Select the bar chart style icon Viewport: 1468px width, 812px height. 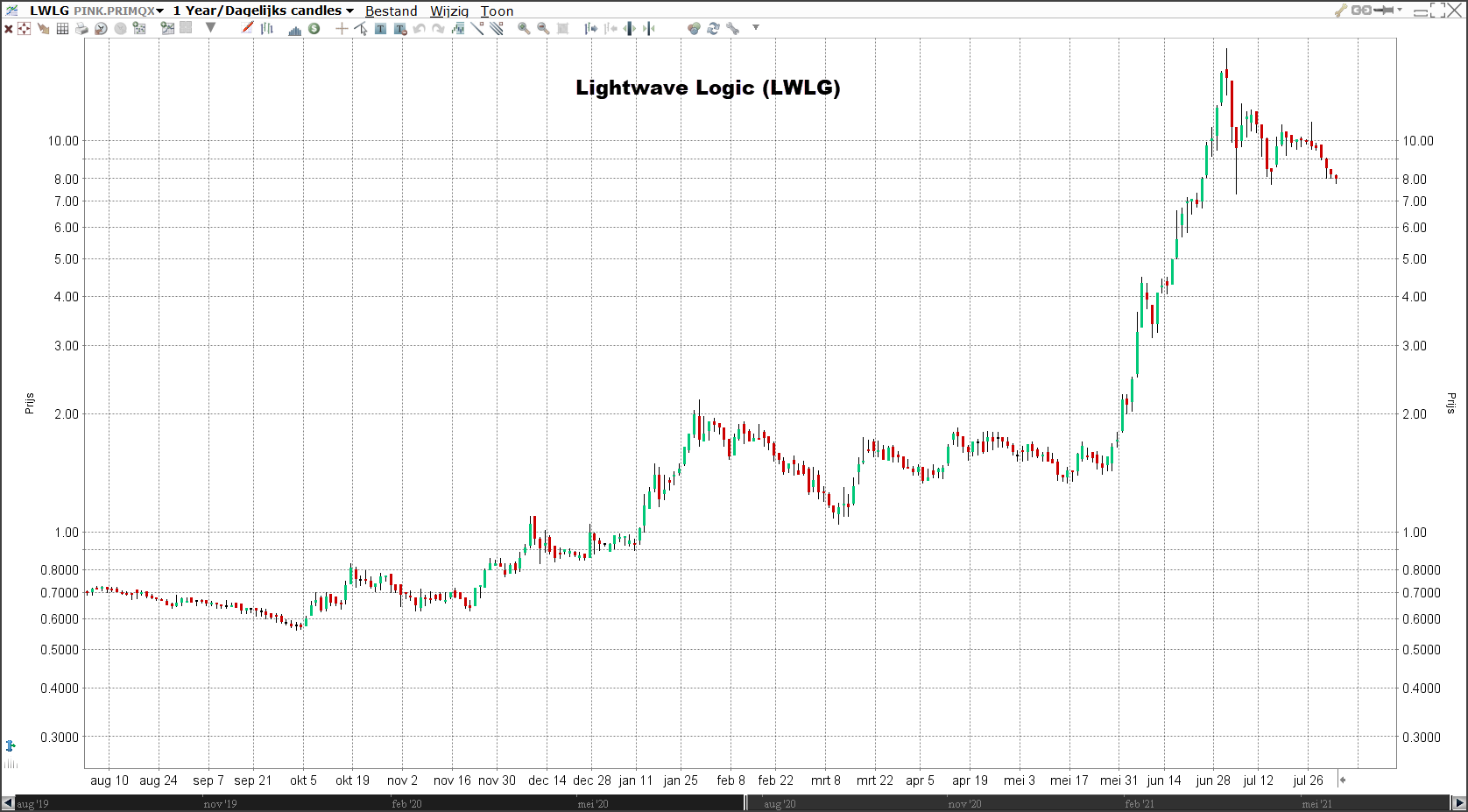tap(267, 28)
